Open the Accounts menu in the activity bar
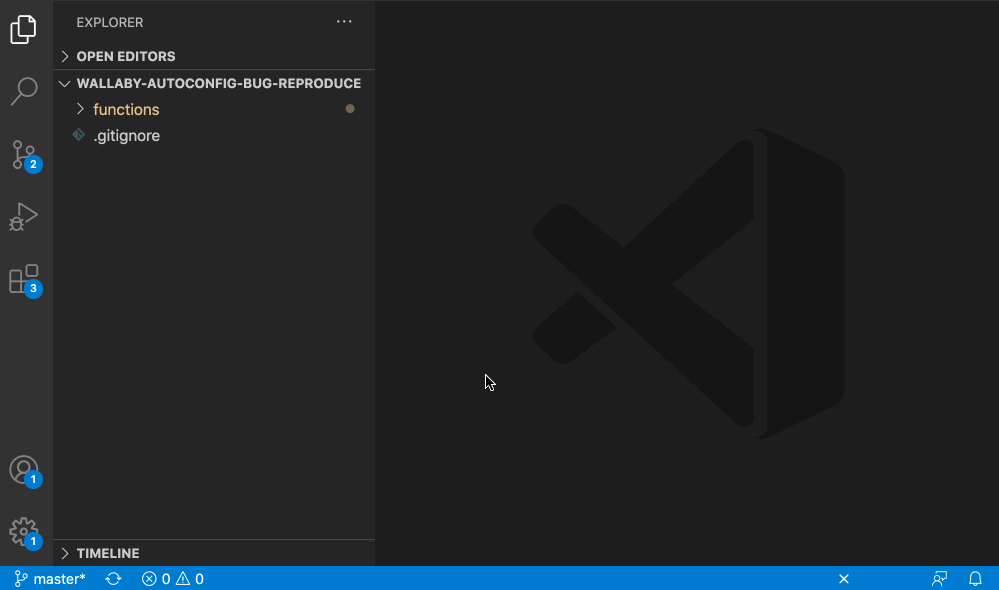 25,468
